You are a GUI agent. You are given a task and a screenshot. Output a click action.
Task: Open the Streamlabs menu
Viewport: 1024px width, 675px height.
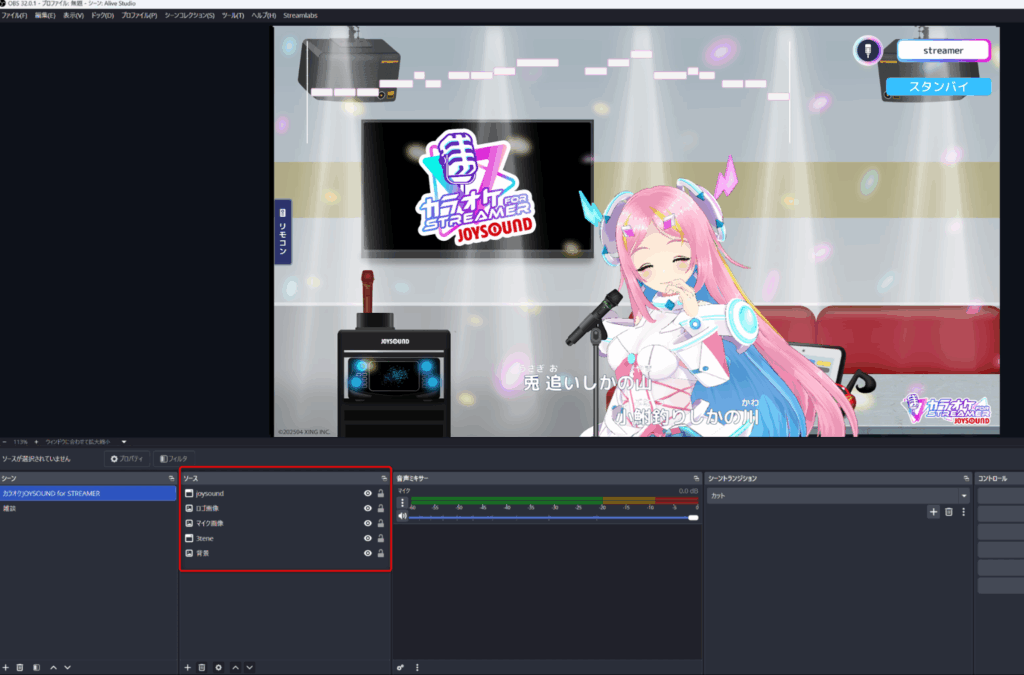click(x=302, y=16)
